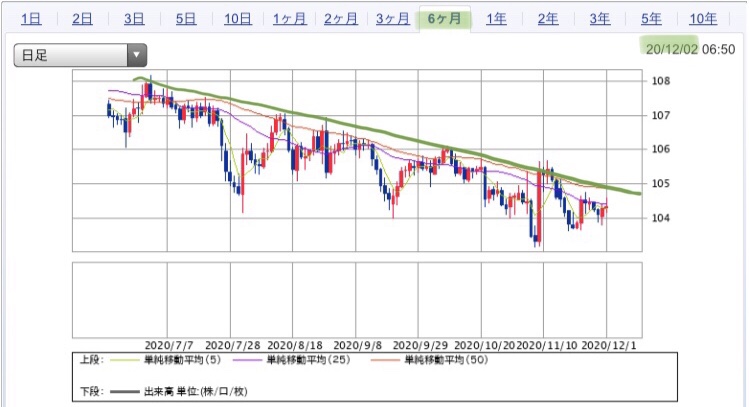Open the 日足 candle interval dropdown
This screenshot has width=749, height=407.
(x=80, y=56)
